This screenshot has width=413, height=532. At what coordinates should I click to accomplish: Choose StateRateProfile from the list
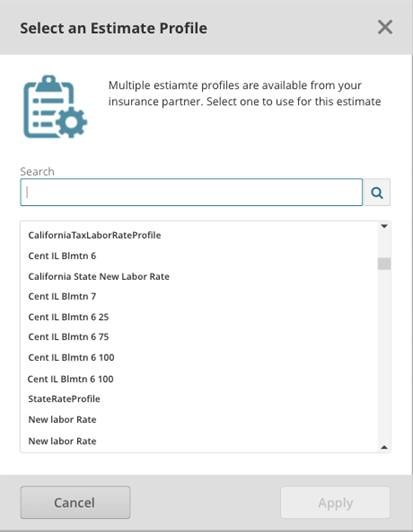pyautogui.click(x=64, y=399)
